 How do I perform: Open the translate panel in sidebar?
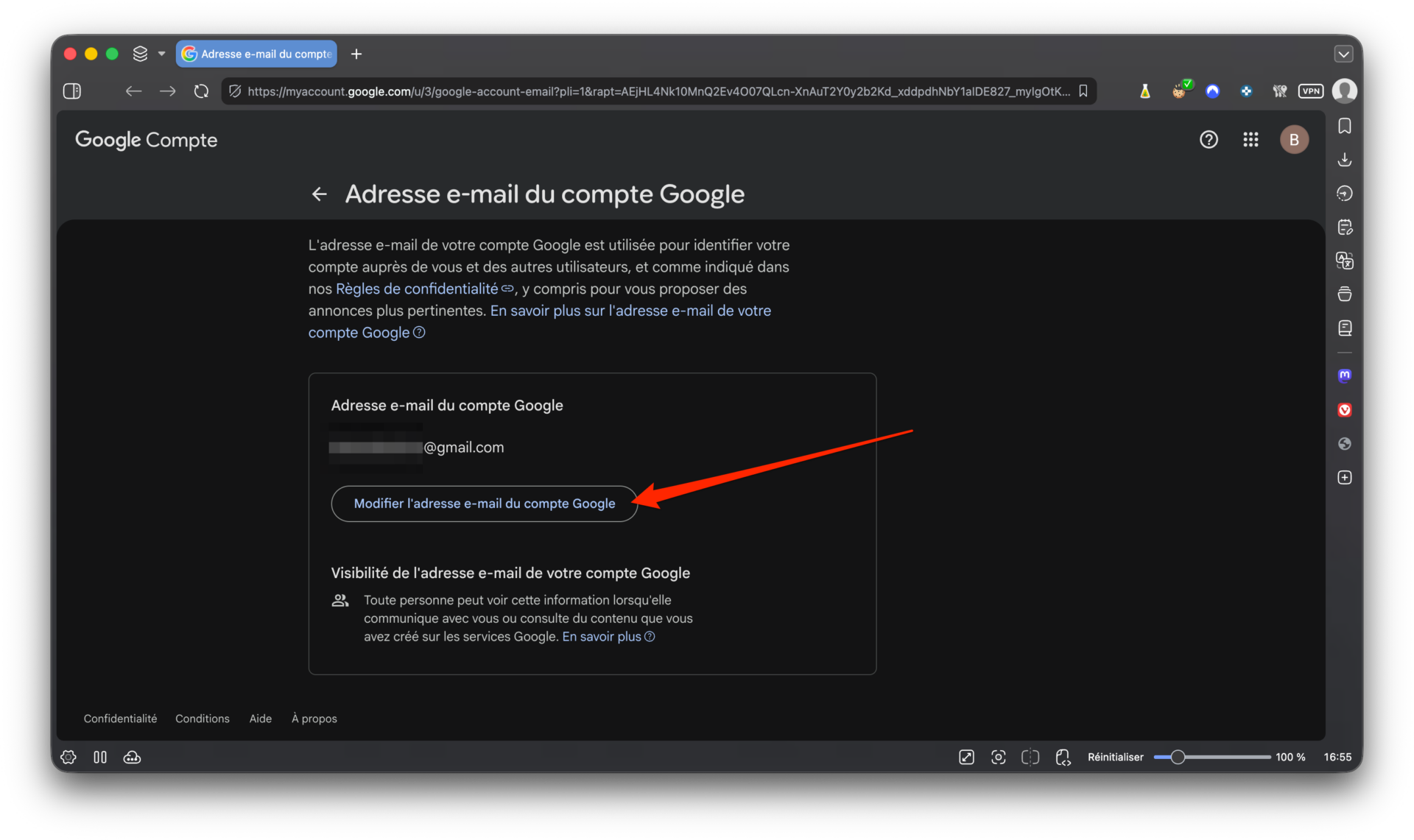[1344, 261]
